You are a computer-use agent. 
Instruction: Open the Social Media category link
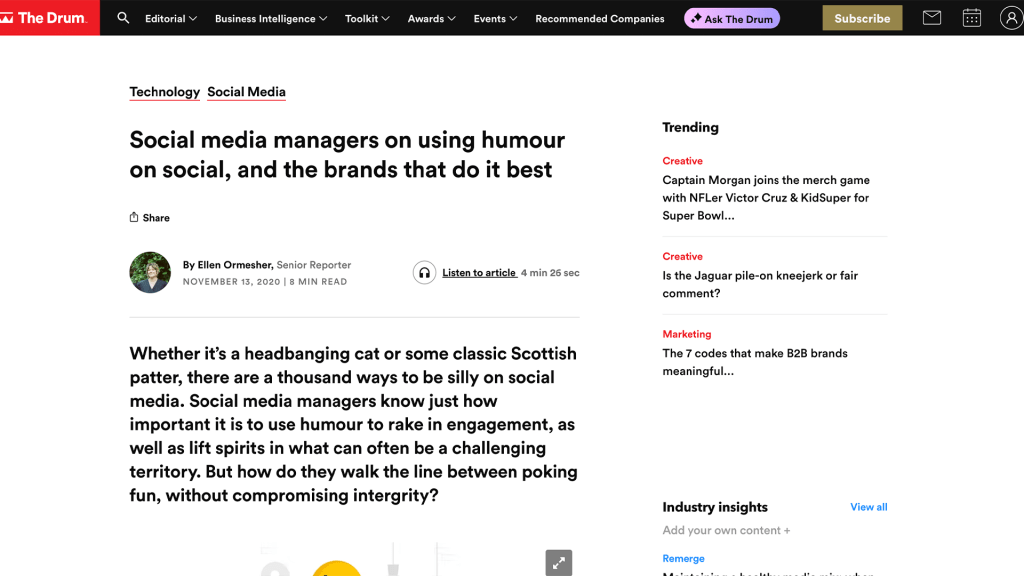pyautogui.click(x=246, y=92)
